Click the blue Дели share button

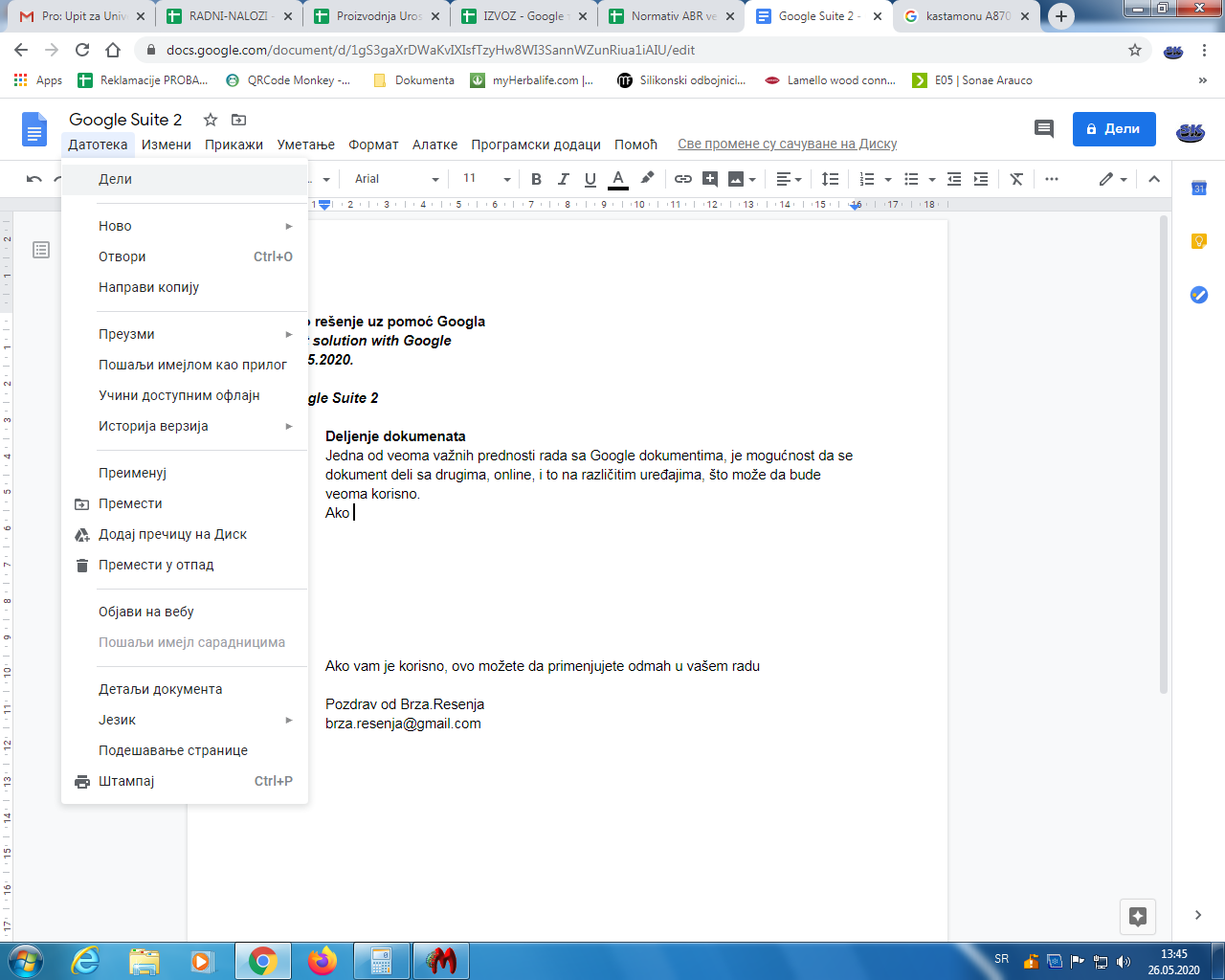coord(1114,128)
